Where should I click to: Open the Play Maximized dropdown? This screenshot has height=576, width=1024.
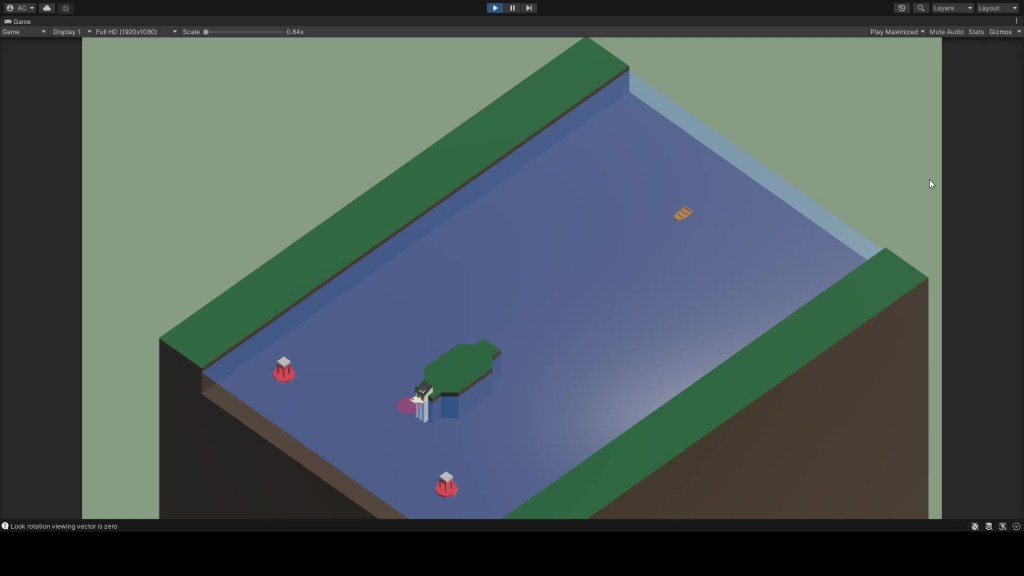pyautogui.click(x=897, y=32)
